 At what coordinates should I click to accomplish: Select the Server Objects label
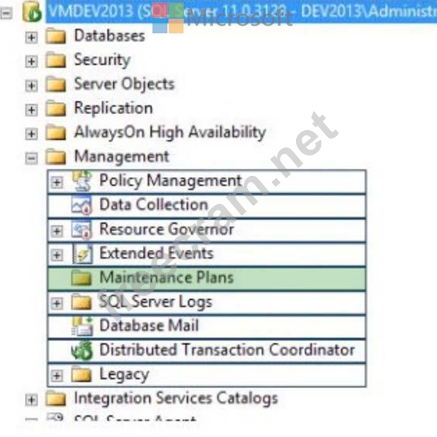[x=124, y=84]
